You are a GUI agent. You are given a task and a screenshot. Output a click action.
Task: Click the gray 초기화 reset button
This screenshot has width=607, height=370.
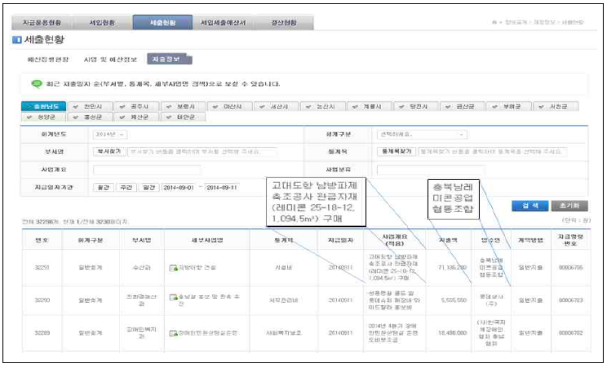[569, 206]
